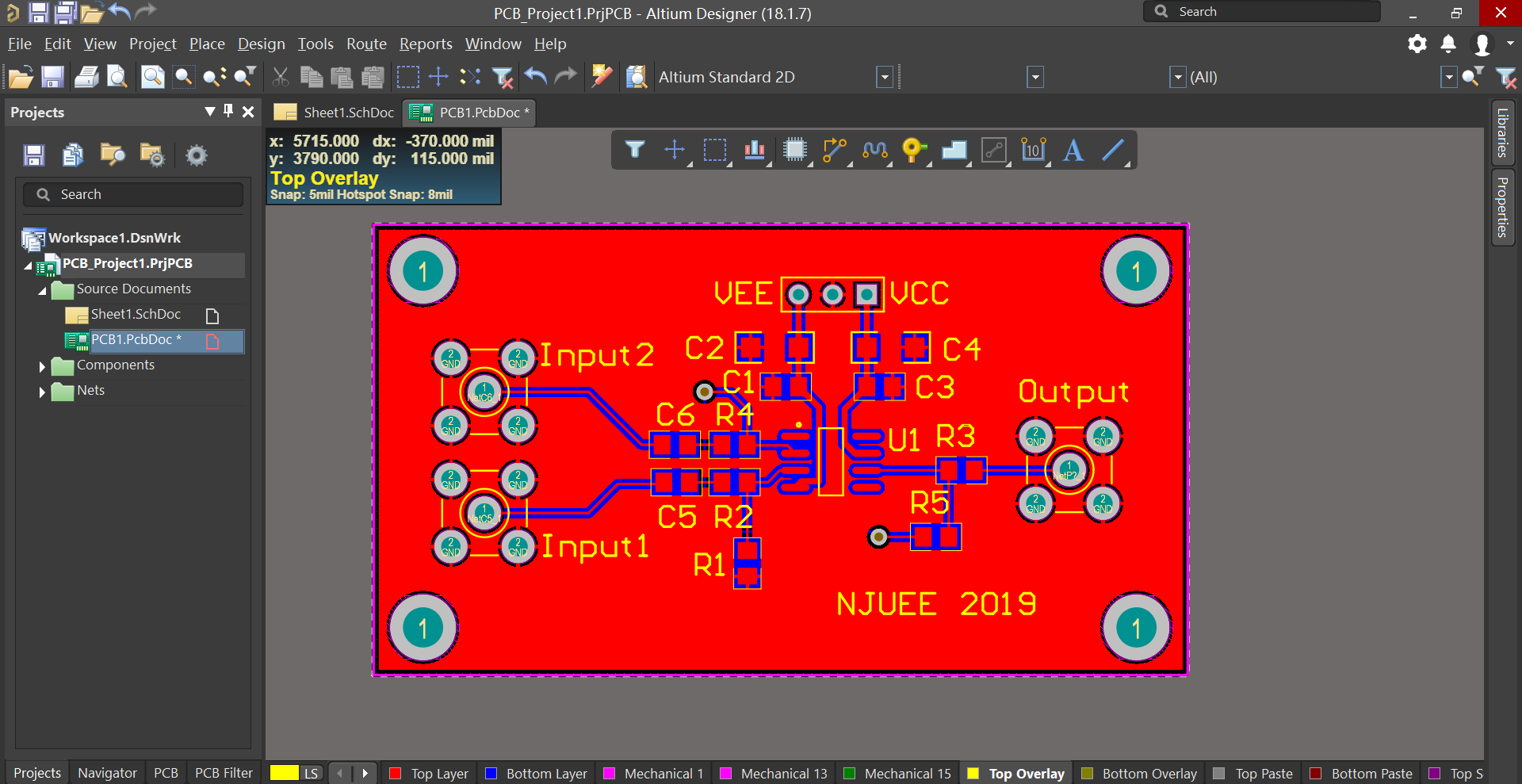Open the File menu
This screenshot has height=784, width=1522.
[20, 44]
